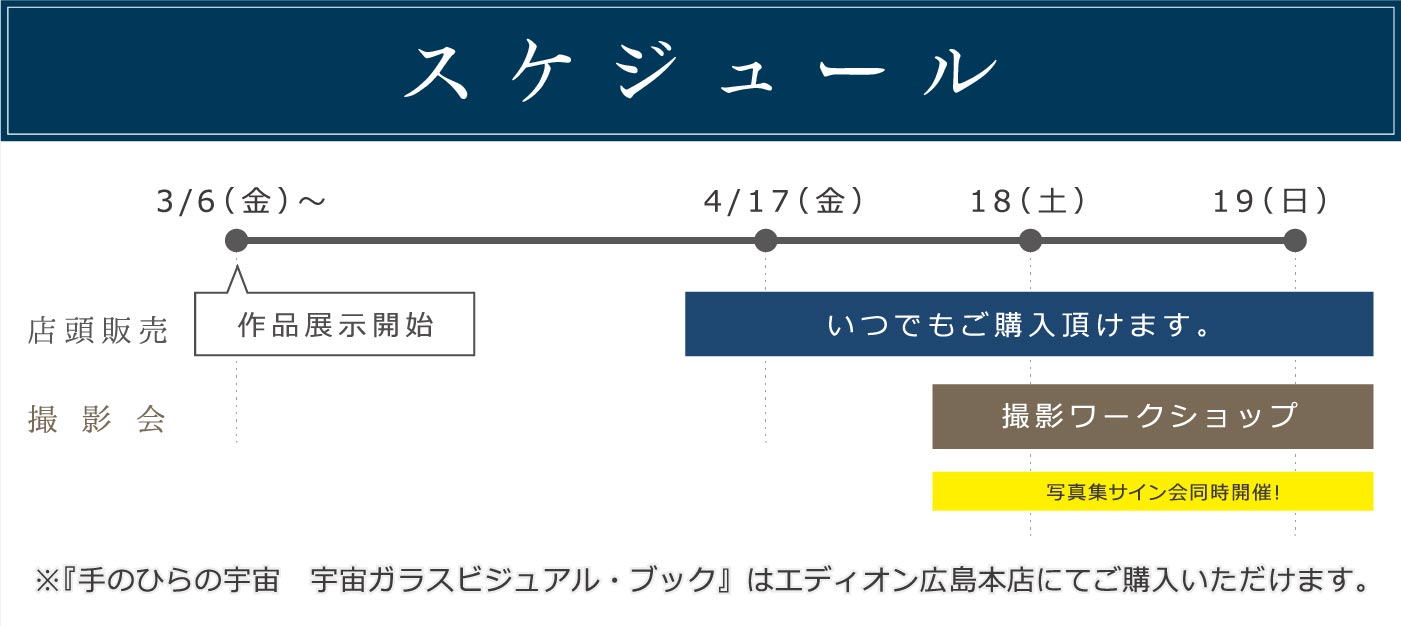Image resolution: width=1401 pixels, height=626 pixels.
Task: Click the 作品展示開始 callout box
Action: pos(334,324)
